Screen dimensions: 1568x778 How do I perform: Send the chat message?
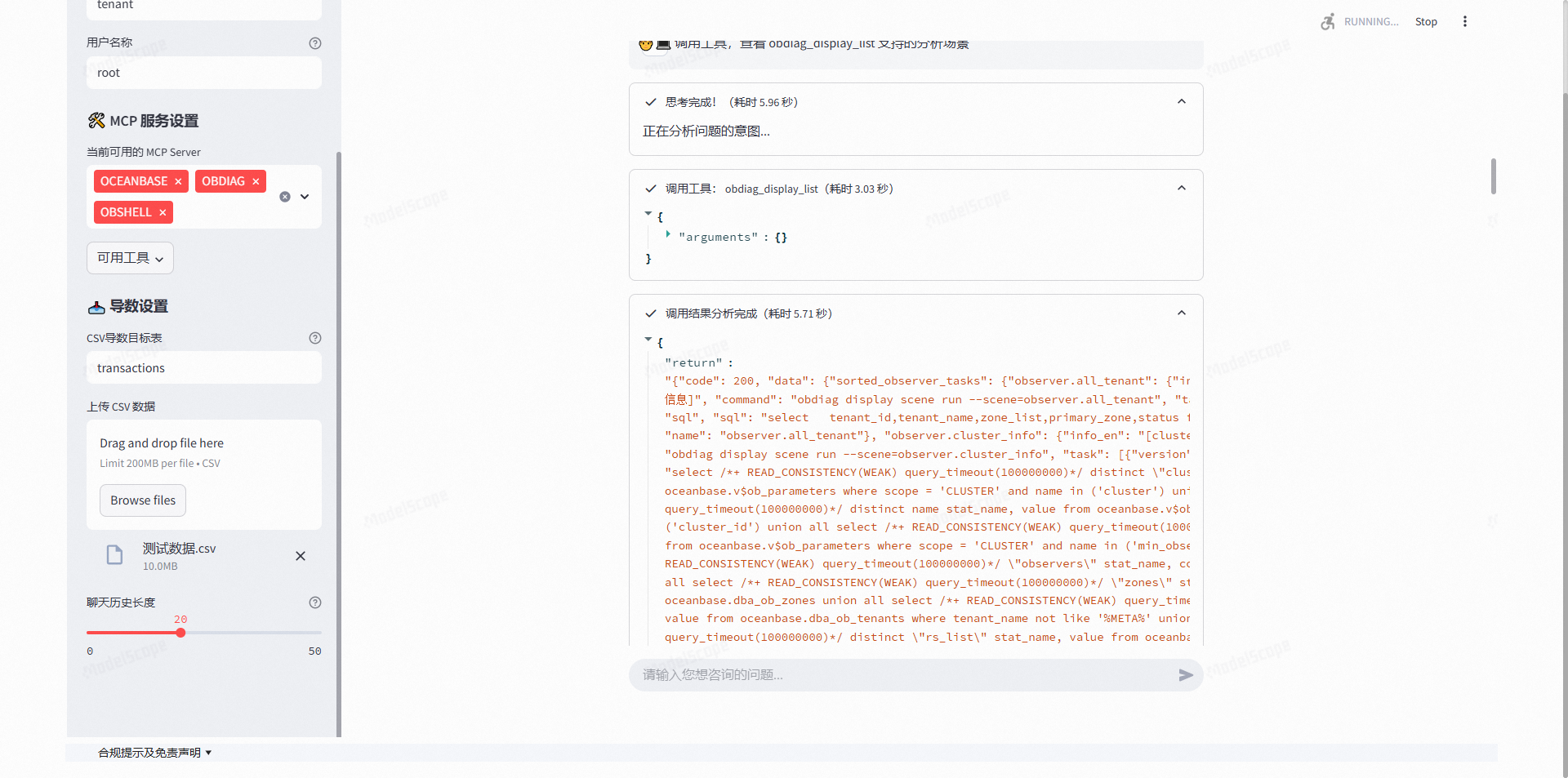(x=1186, y=675)
